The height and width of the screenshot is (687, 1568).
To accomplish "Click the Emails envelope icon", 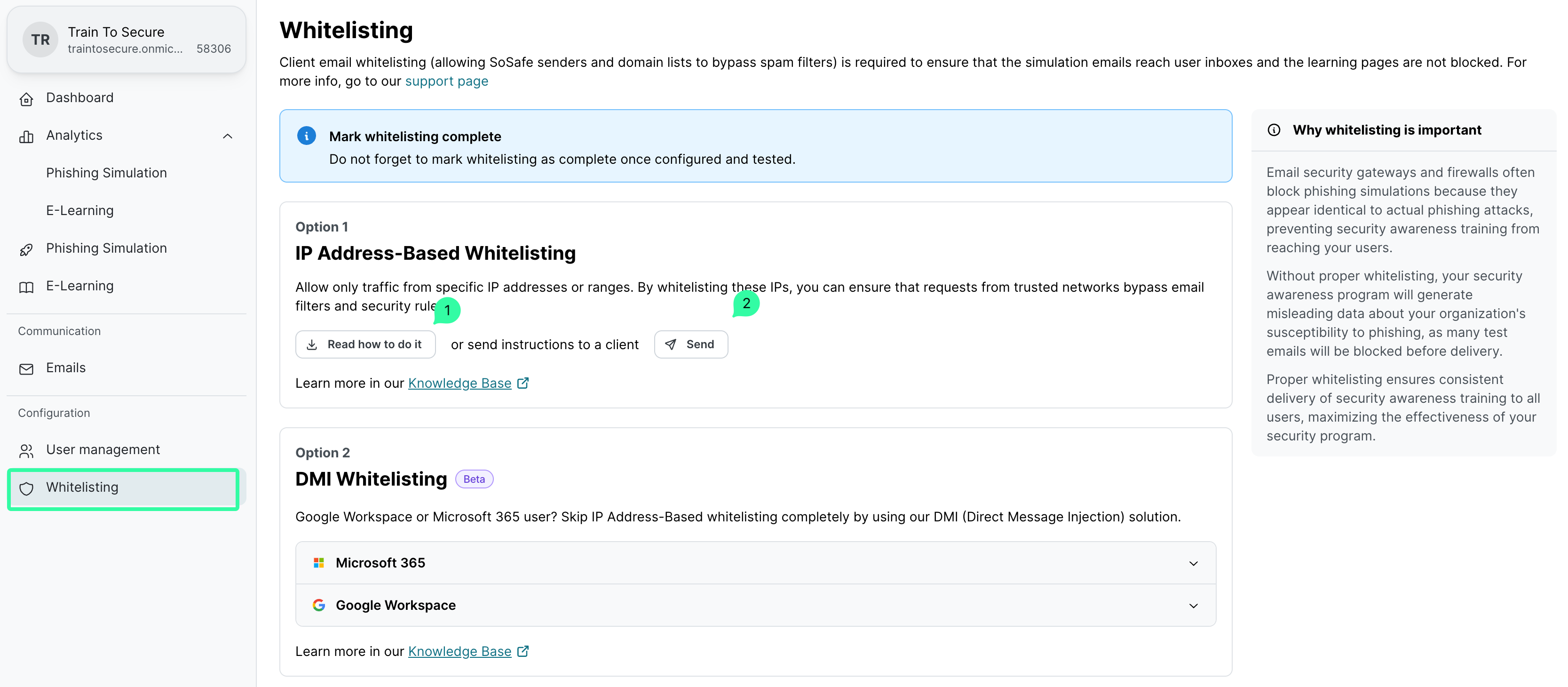I will point(26,368).
